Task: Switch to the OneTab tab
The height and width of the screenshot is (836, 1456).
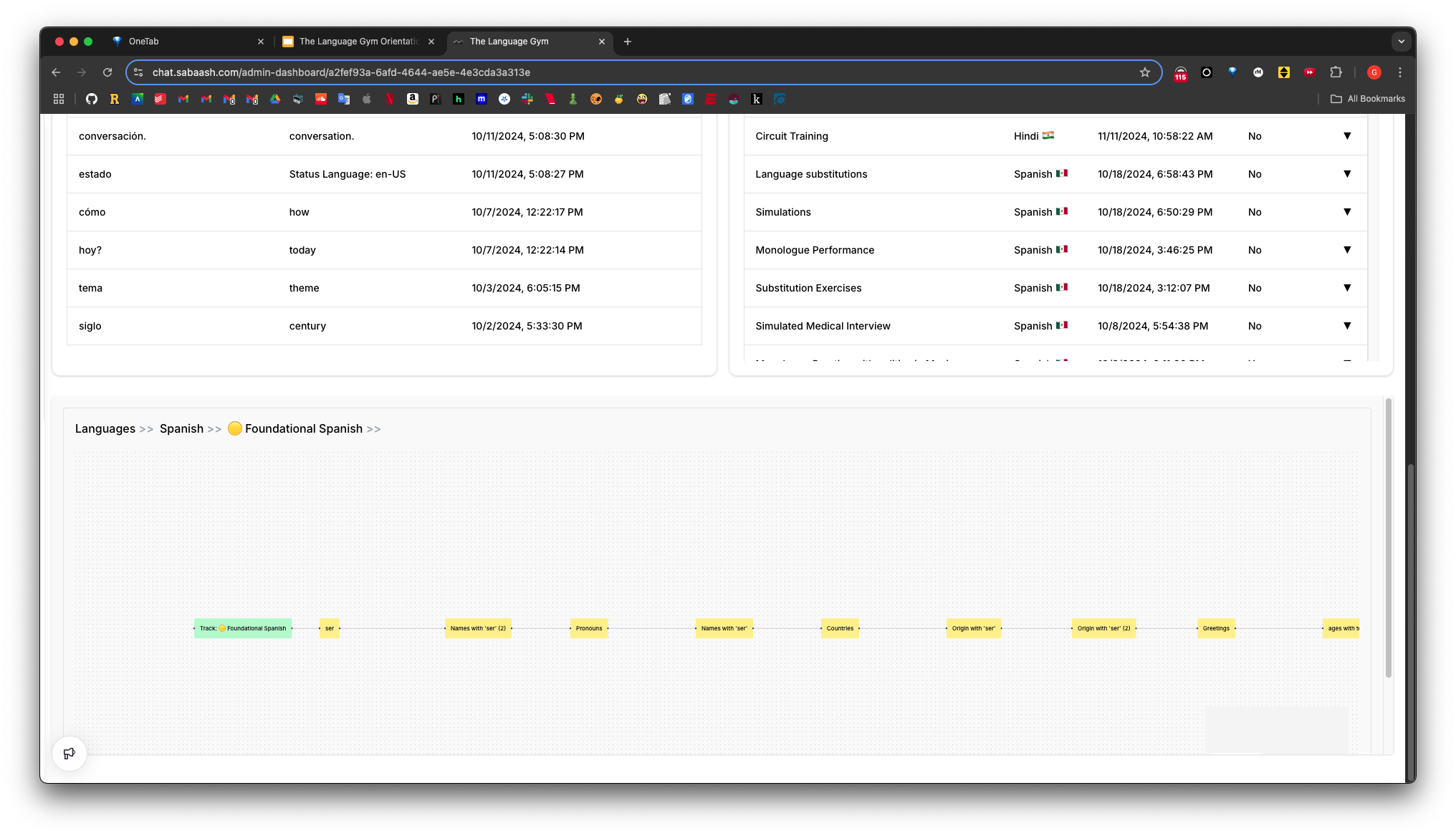Action: (x=188, y=42)
